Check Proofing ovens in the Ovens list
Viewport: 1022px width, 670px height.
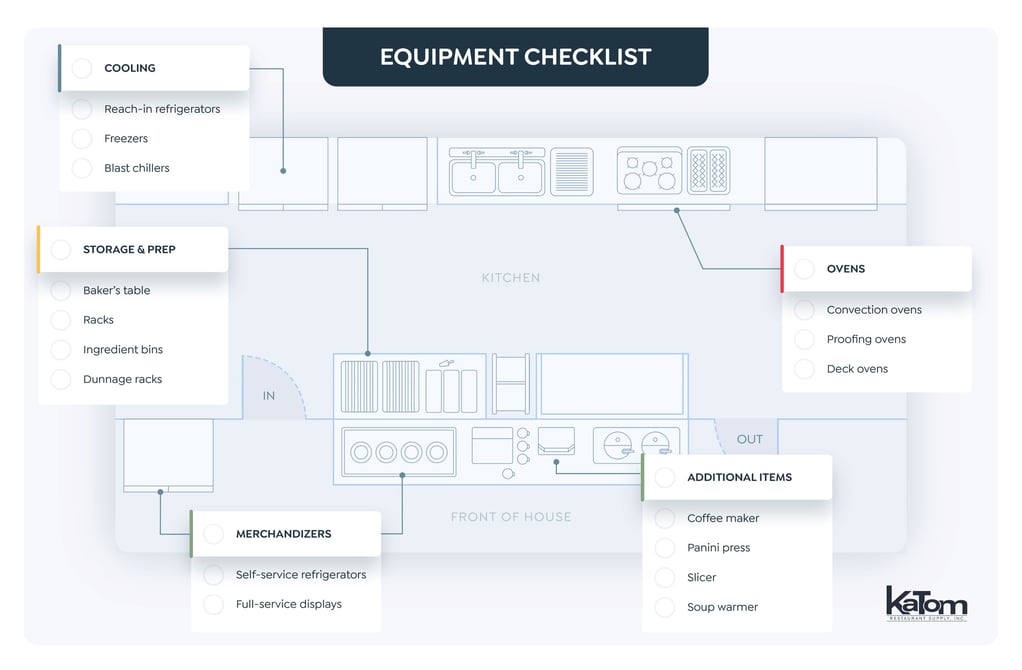(804, 339)
